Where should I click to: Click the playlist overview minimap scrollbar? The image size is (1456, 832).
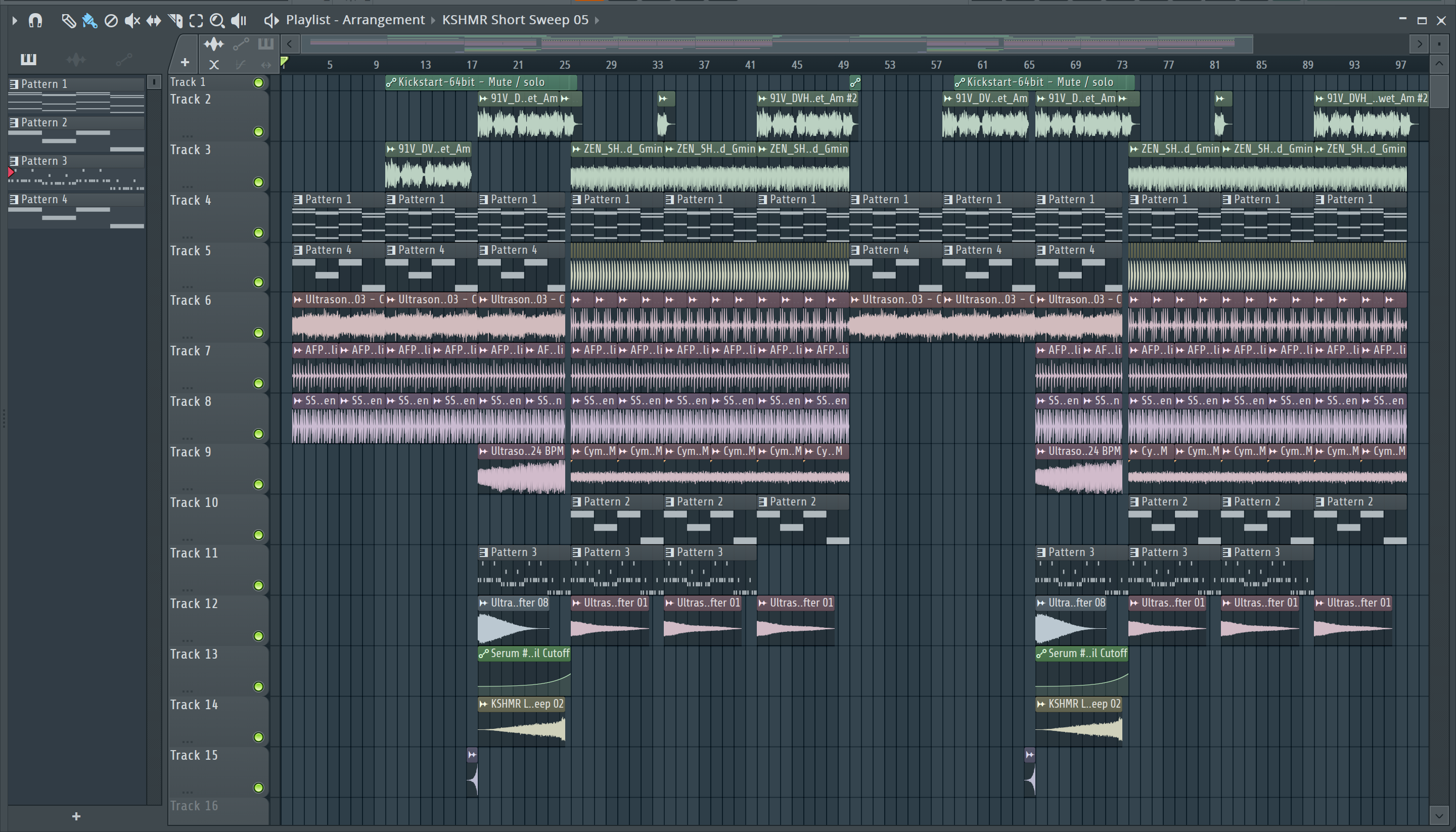pos(777,43)
